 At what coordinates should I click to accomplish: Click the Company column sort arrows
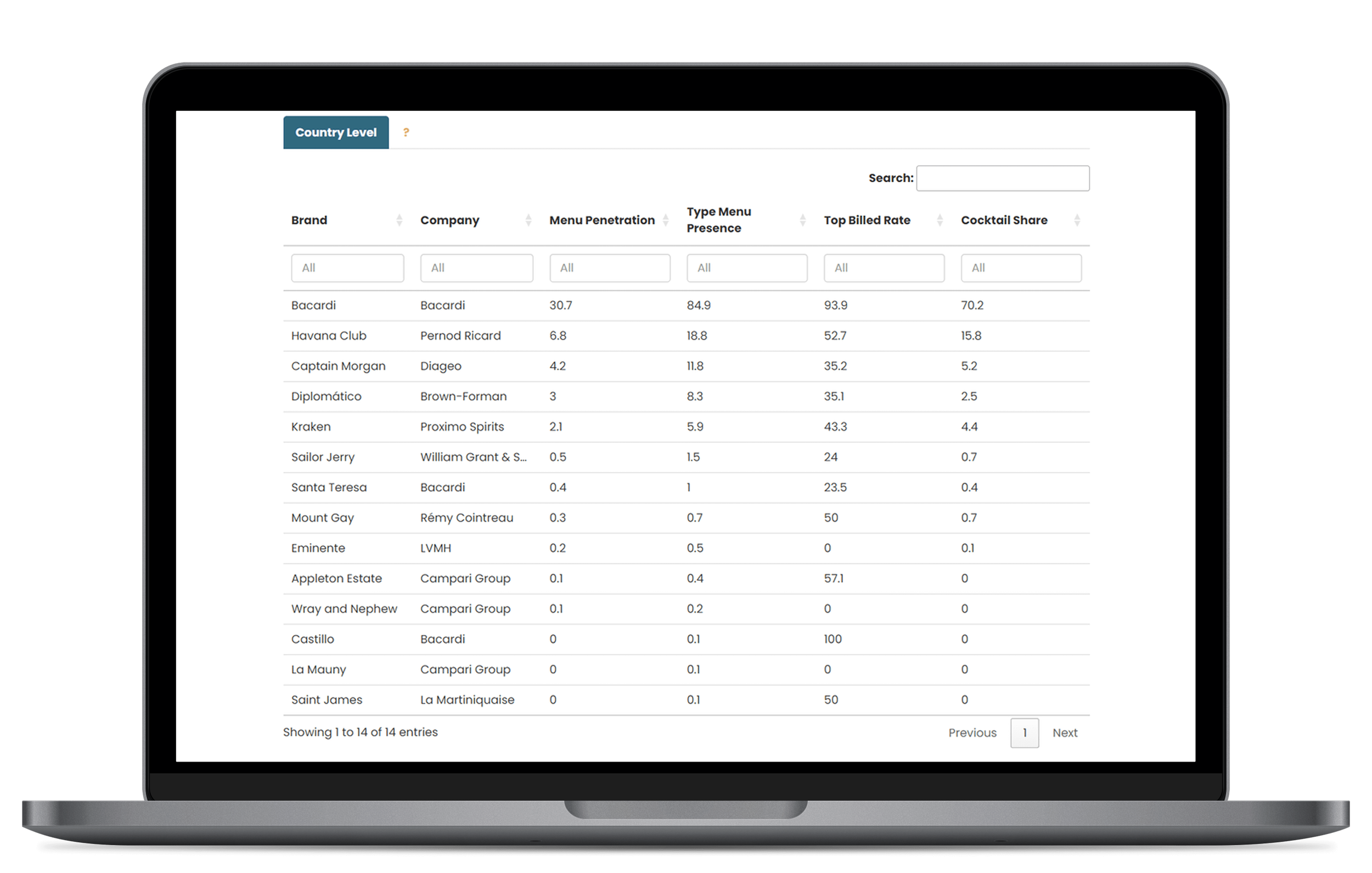pos(528,220)
